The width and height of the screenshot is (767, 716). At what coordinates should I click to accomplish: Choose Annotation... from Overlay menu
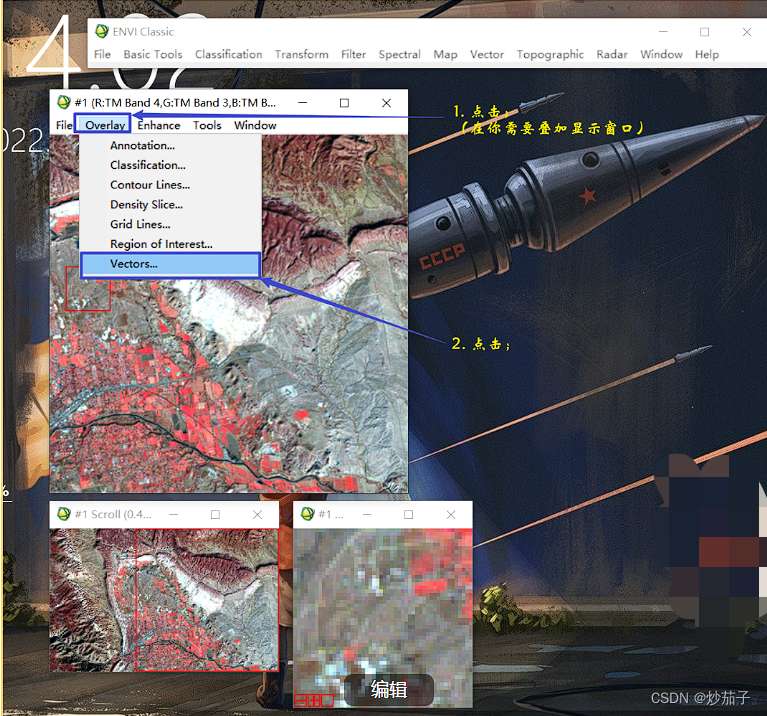click(142, 145)
